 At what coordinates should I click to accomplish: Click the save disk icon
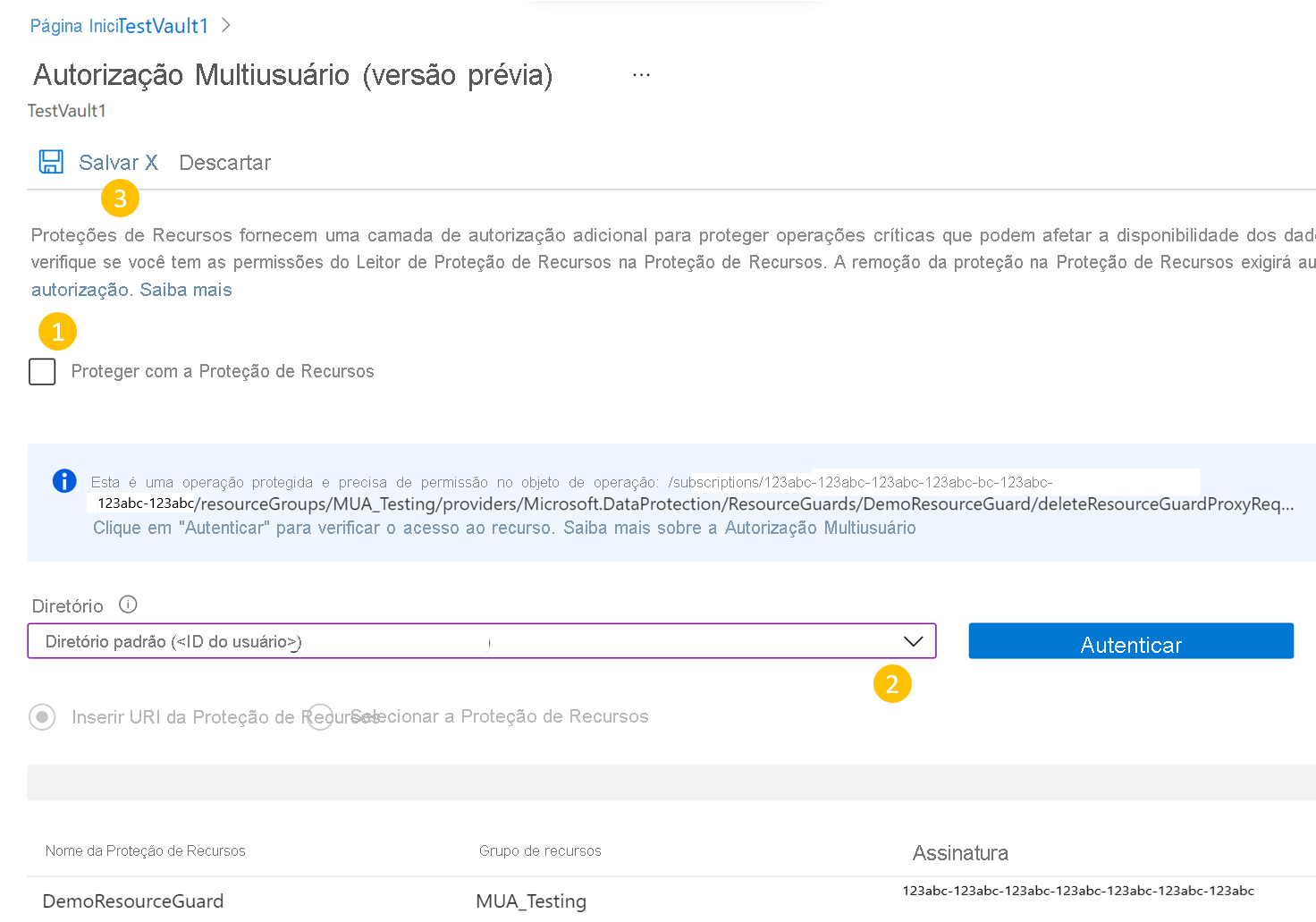point(51,161)
